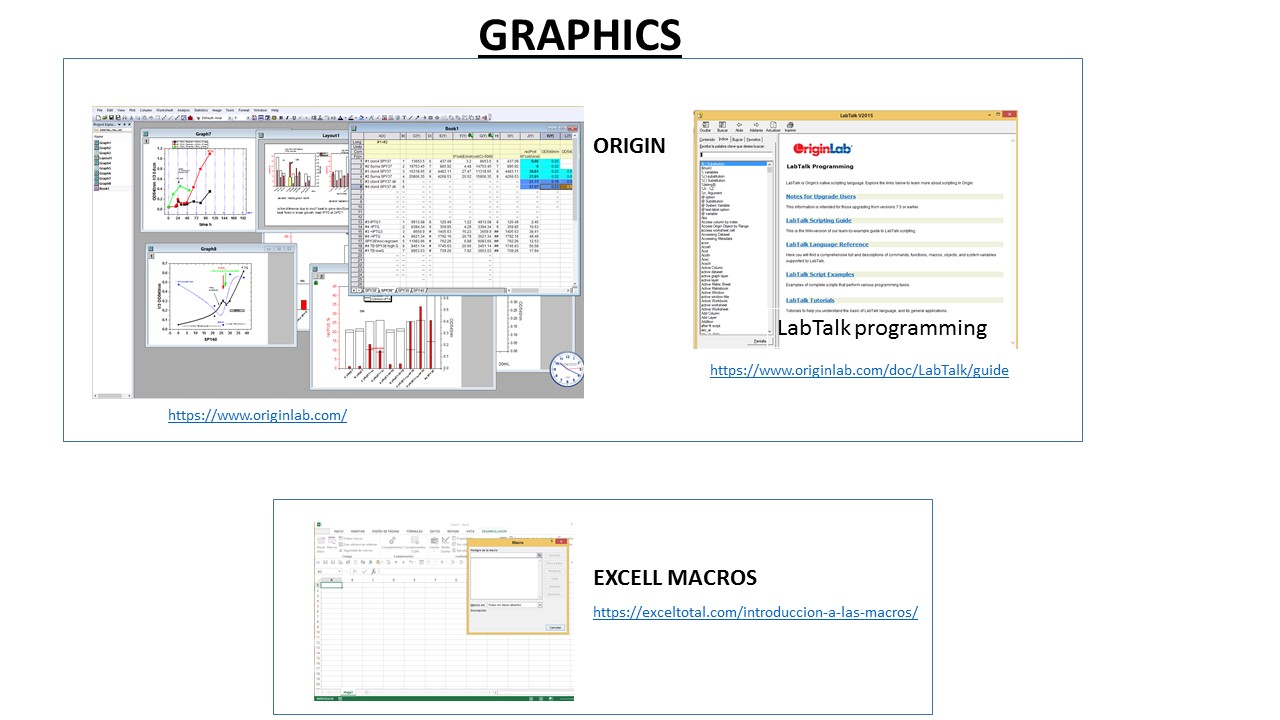The width and height of the screenshot is (1280, 720).
Task: Click the analog clock widget in Origin workspace
Action: pos(566,367)
